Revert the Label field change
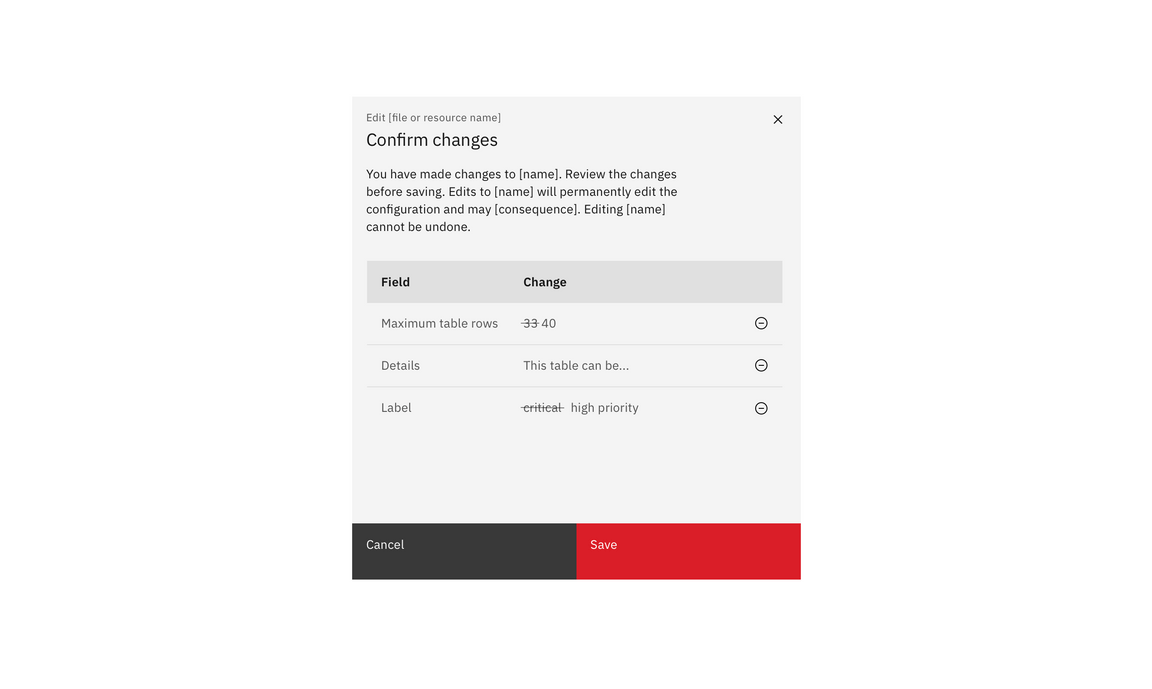 761,407
